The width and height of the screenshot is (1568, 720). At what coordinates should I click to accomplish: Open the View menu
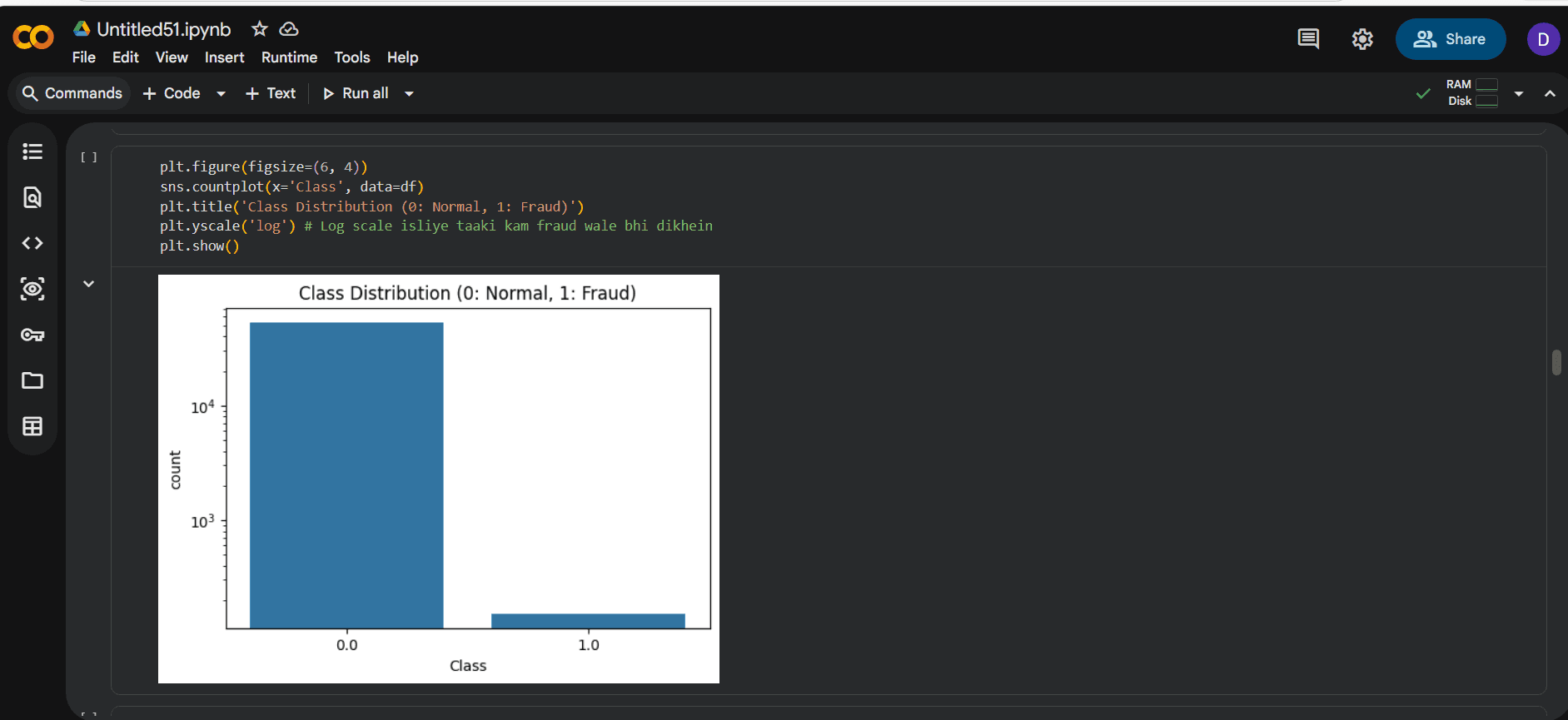[x=172, y=57]
